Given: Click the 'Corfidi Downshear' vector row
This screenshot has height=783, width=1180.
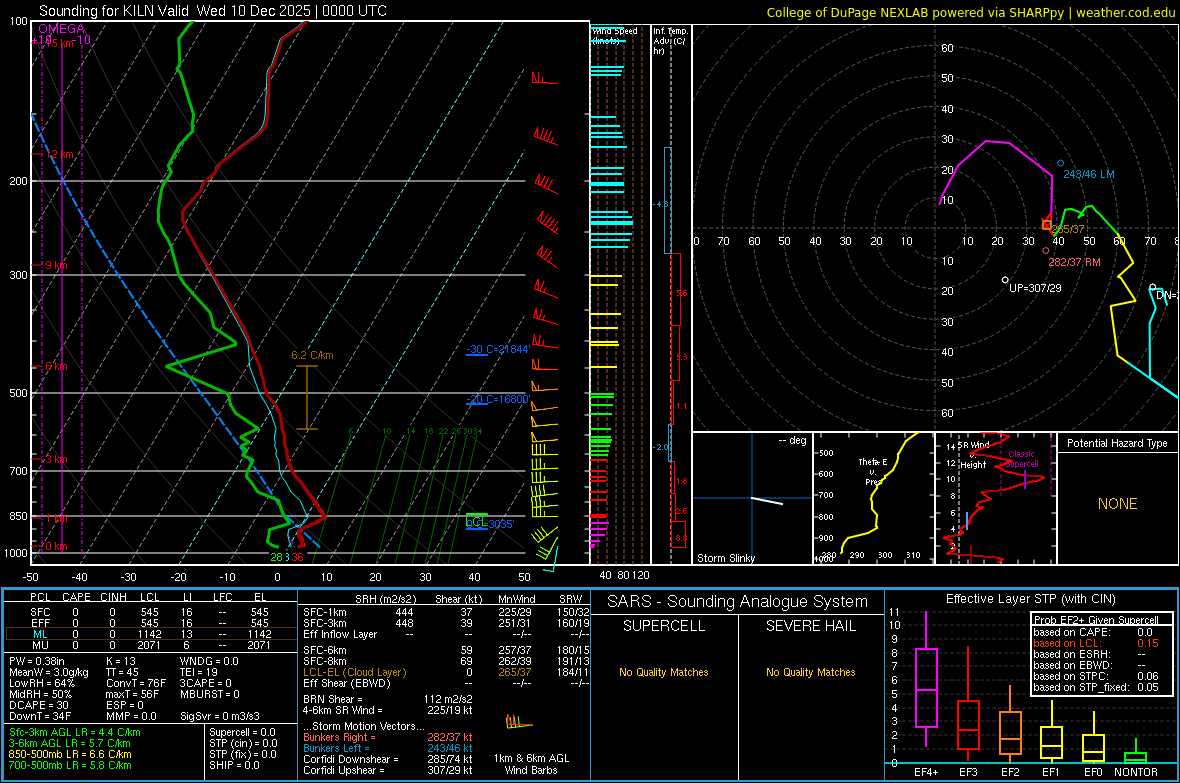Looking at the screenshot, I should click(x=388, y=759).
